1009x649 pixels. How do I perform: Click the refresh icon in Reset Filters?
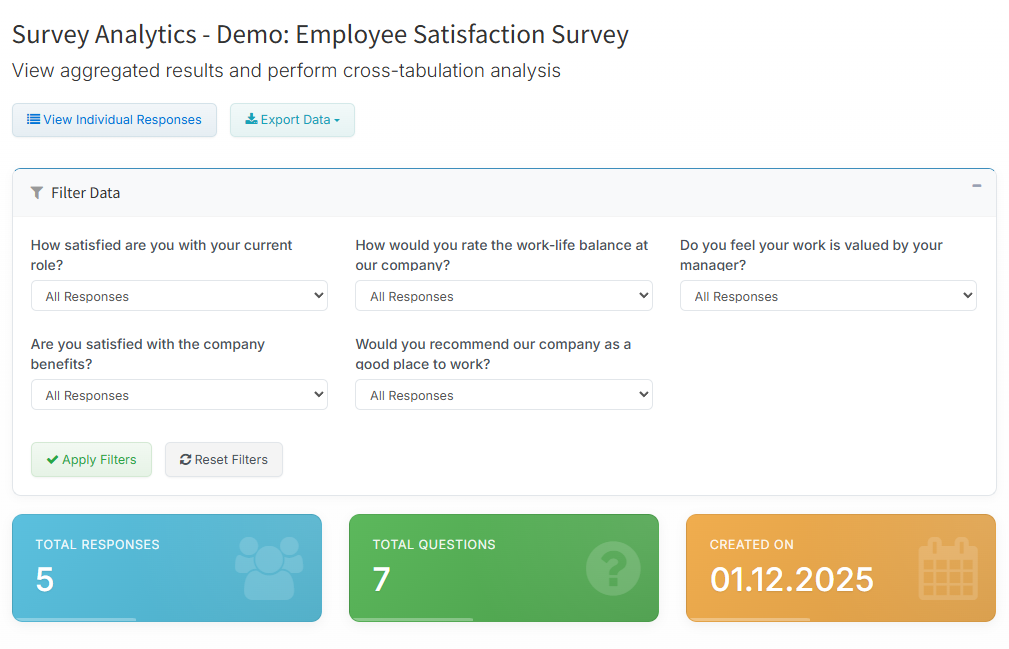(185, 460)
